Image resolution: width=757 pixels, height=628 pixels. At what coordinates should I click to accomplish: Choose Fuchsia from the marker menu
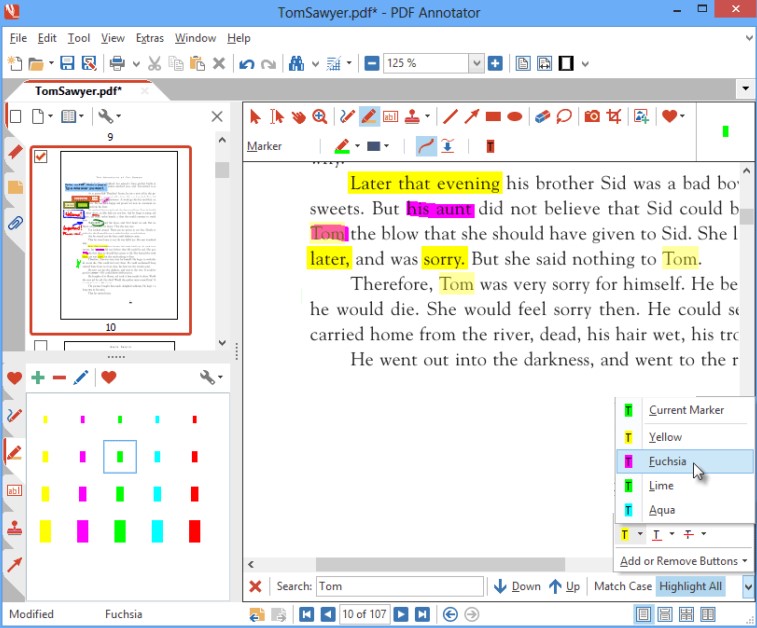point(685,461)
